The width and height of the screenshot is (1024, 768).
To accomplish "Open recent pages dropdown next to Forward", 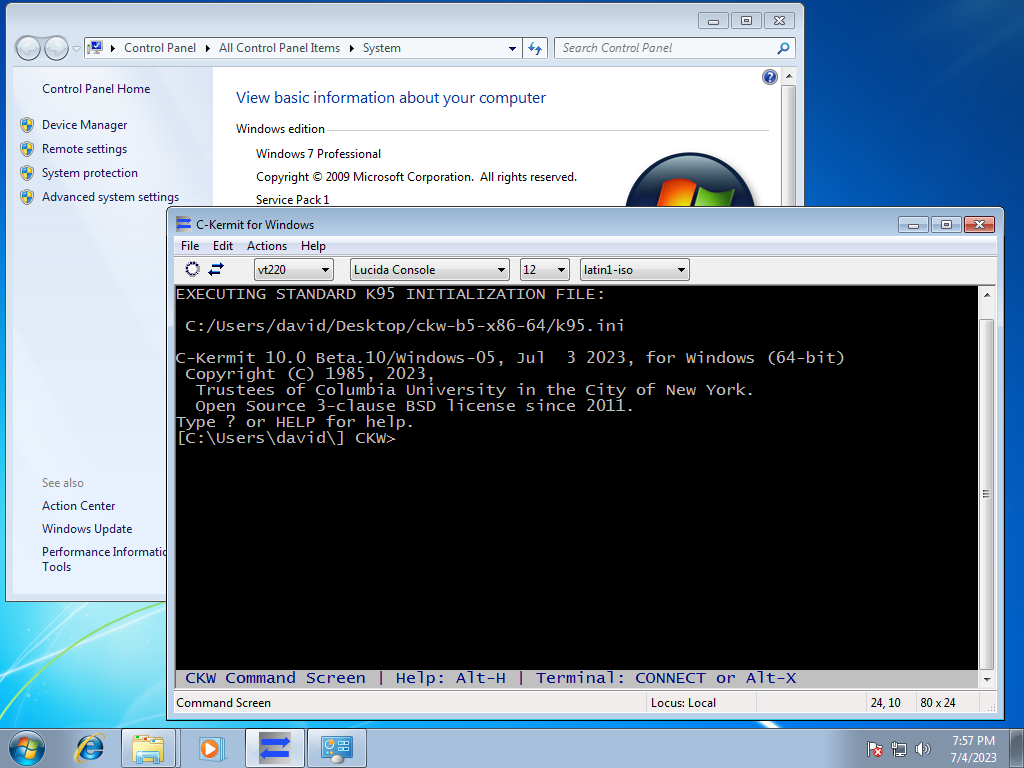I will coord(76,49).
